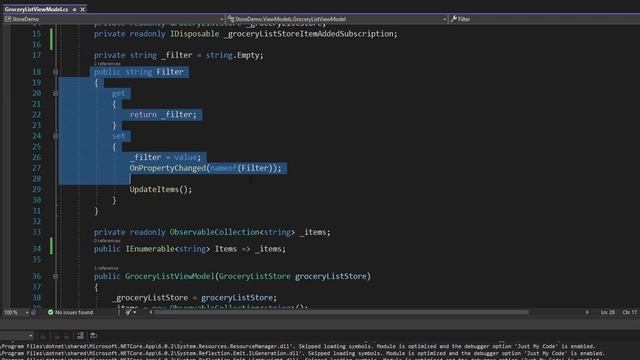Viewport: 640px width, 360px height.
Task: Collapse the GroceryListViewModel constructor on line 36
Action: [x=56, y=276]
